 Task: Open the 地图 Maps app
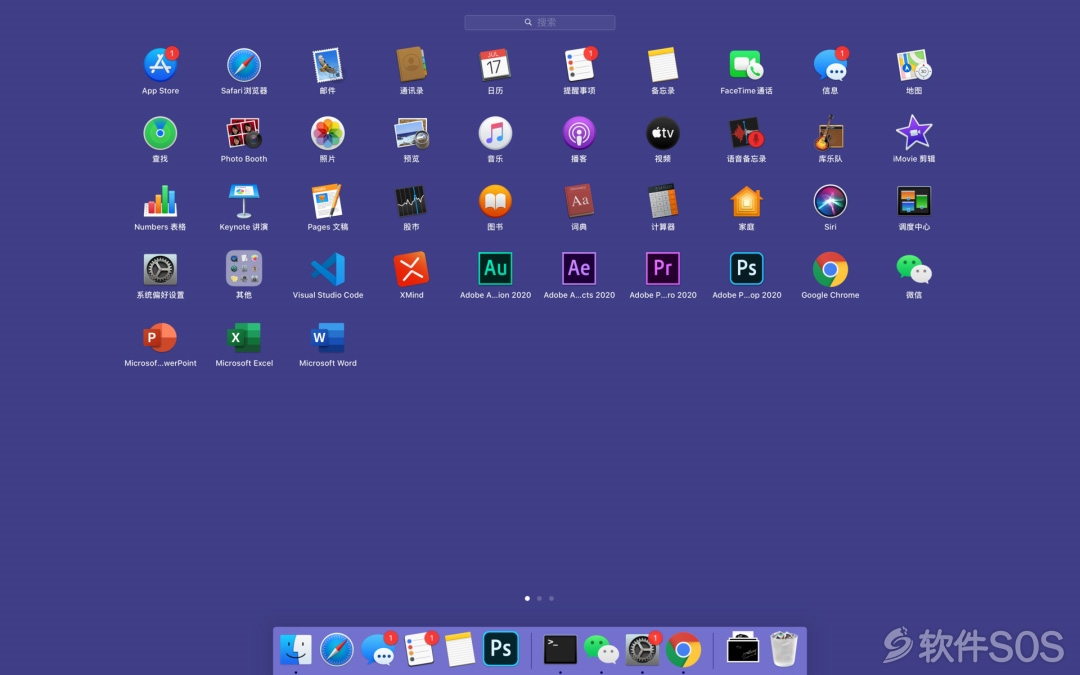(x=914, y=65)
